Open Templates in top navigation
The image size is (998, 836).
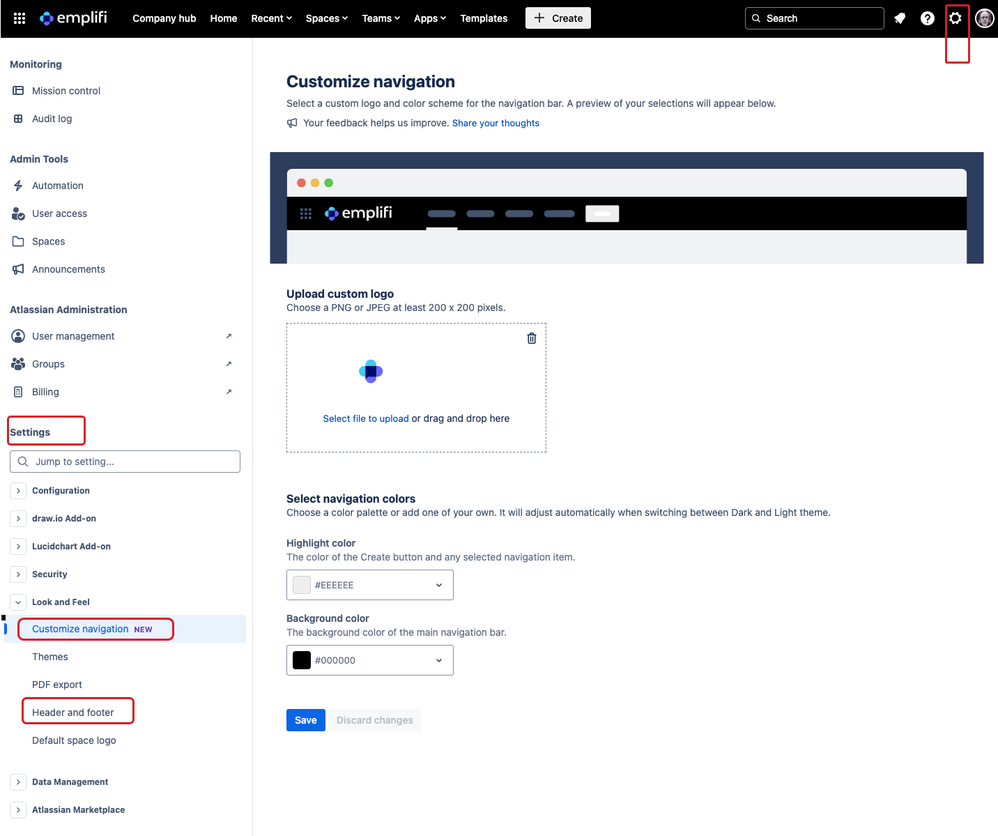click(x=484, y=18)
